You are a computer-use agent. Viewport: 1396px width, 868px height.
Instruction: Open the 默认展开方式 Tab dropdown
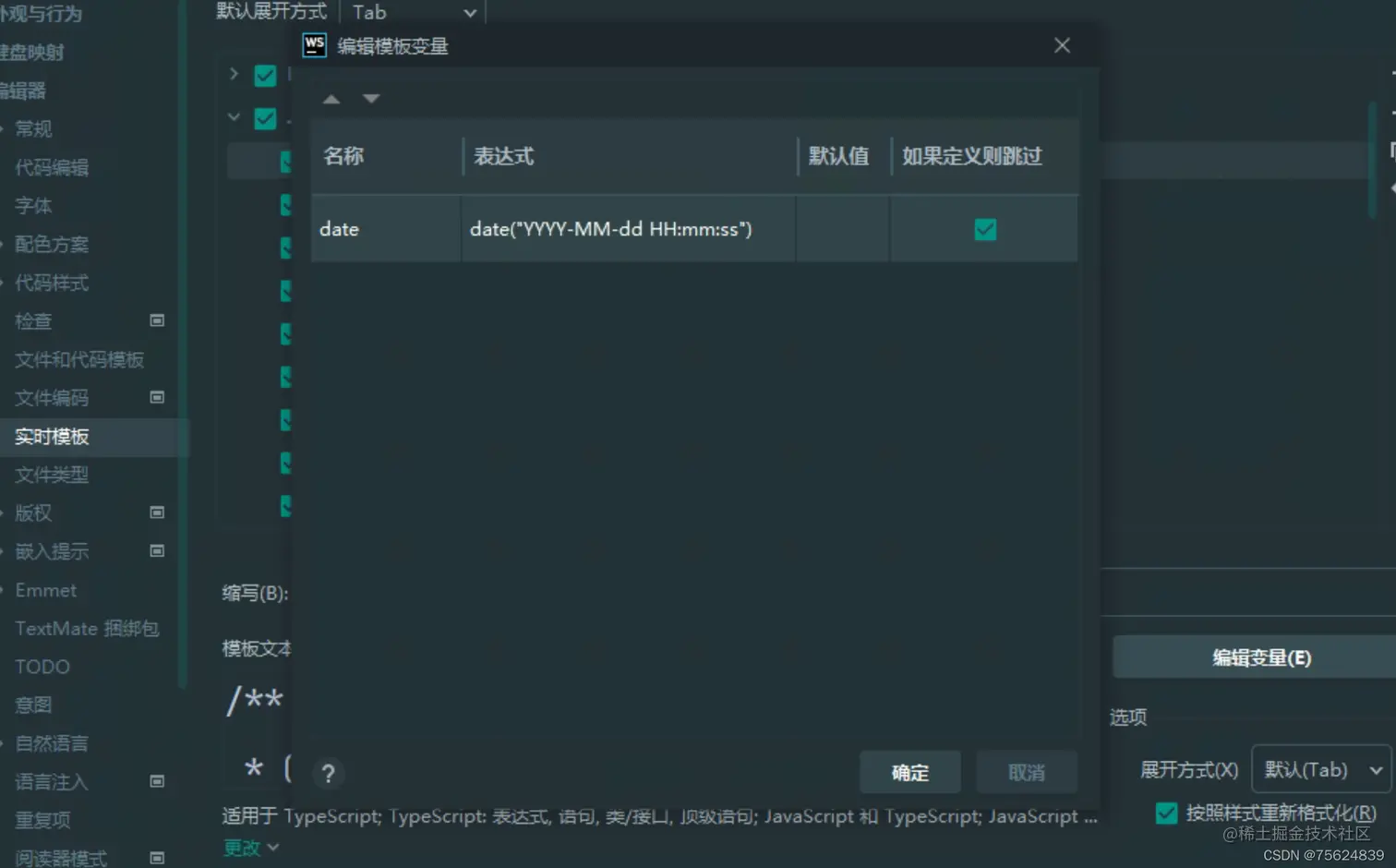pos(413,12)
